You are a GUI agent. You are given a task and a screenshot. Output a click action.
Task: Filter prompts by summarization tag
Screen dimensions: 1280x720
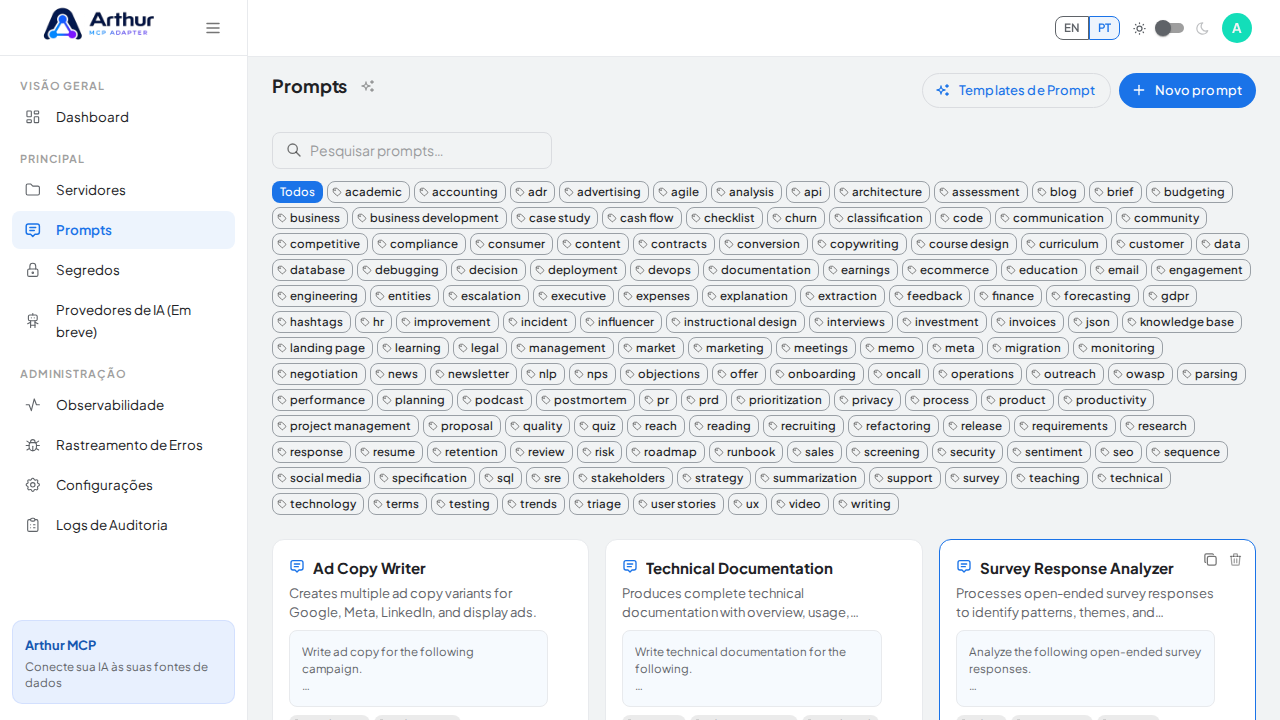(809, 478)
